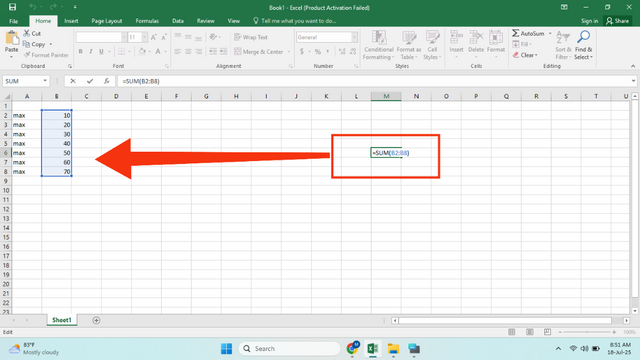Click the Share button

617,21
